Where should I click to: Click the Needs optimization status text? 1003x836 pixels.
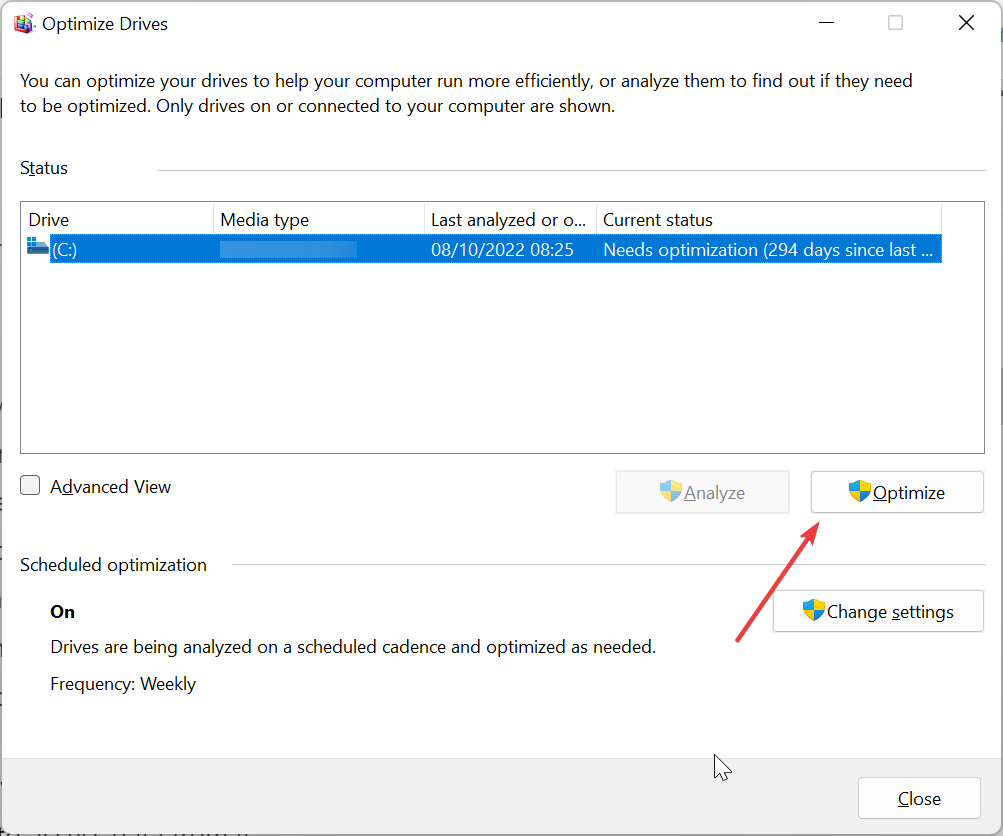(768, 249)
